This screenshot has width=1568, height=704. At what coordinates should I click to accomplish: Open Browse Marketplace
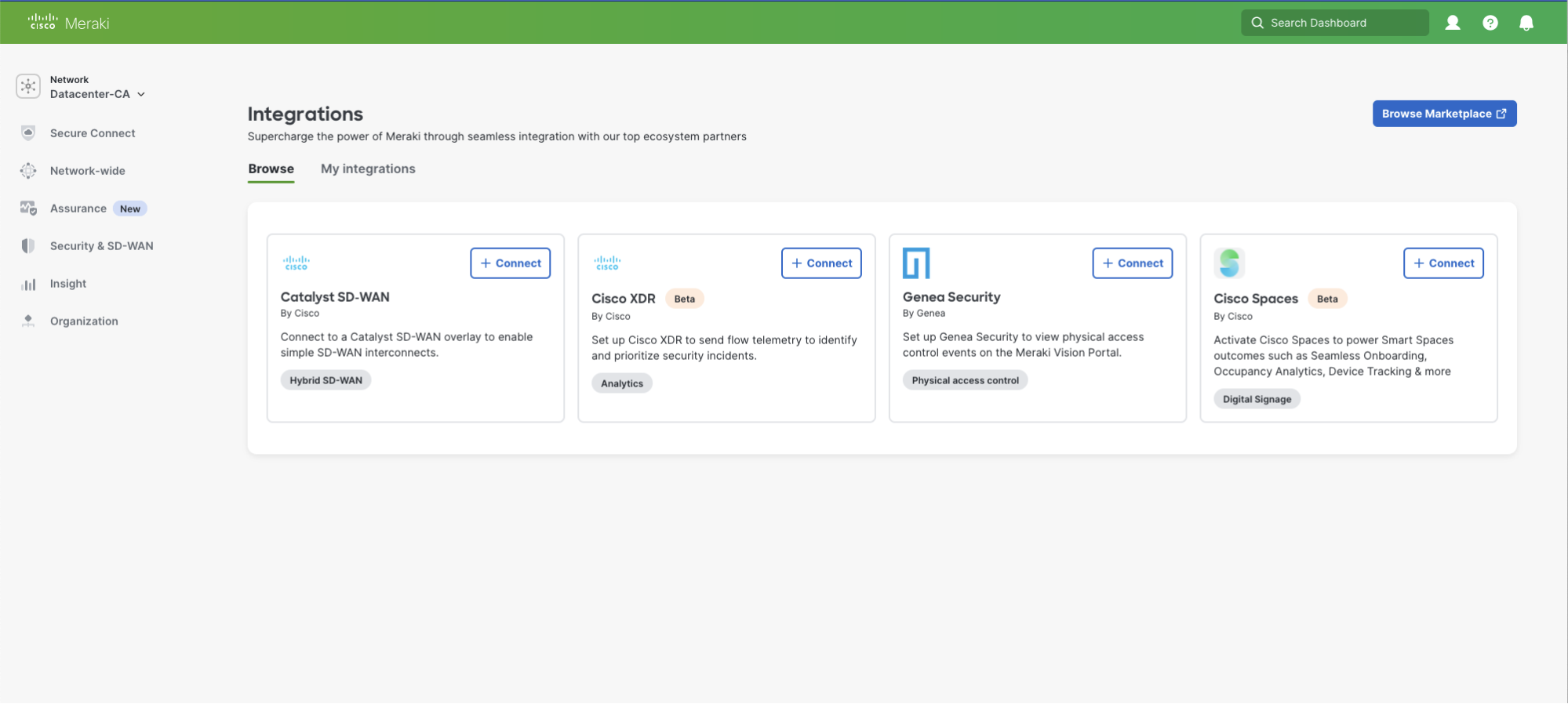point(1444,114)
